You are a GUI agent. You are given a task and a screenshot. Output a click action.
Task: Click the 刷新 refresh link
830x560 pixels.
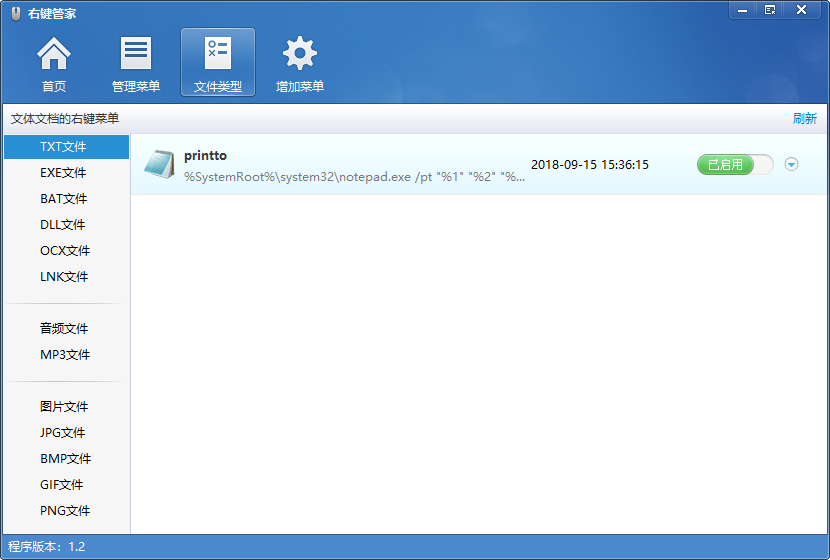pyautogui.click(x=804, y=119)
